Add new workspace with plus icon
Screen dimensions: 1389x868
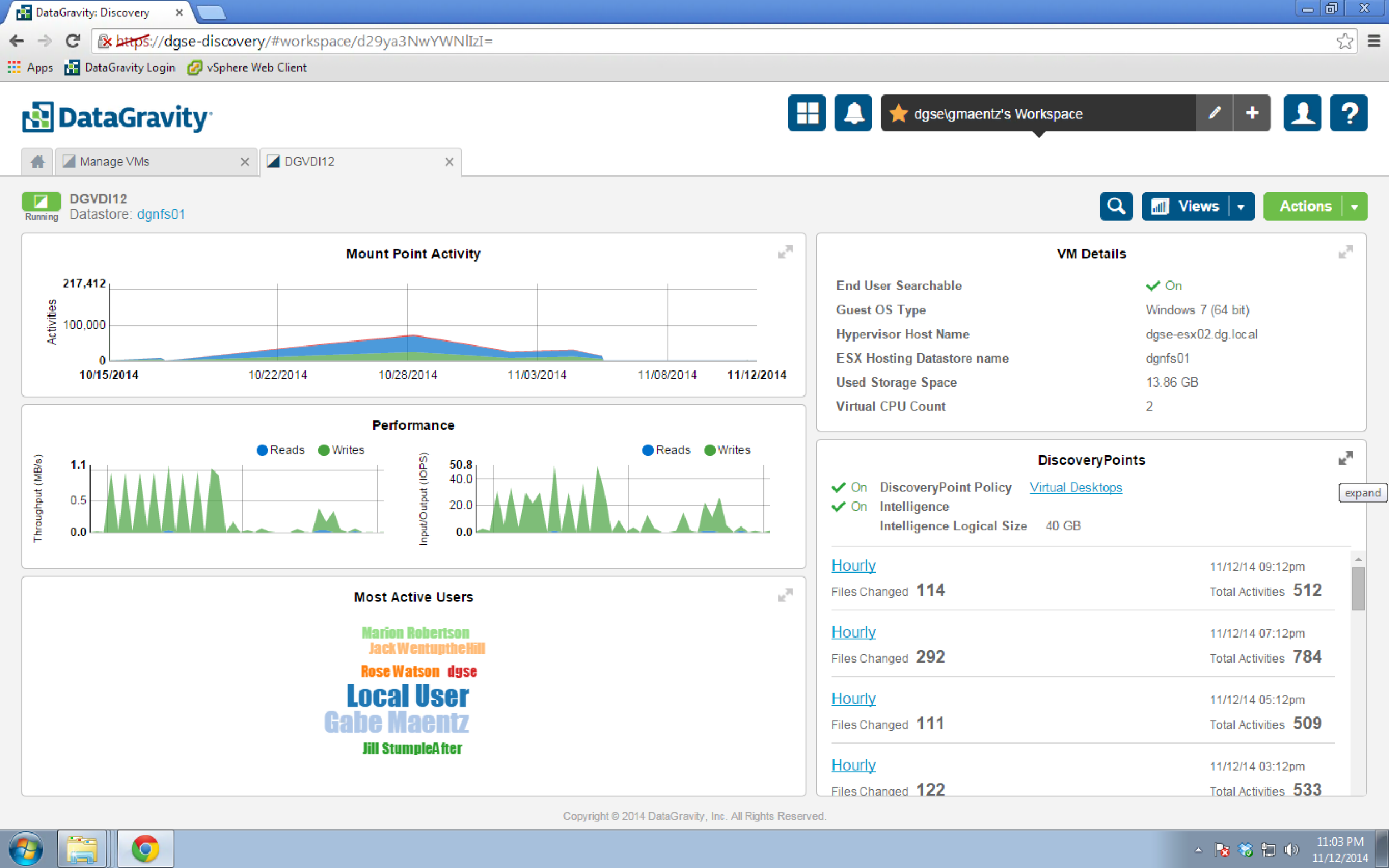1252,113
